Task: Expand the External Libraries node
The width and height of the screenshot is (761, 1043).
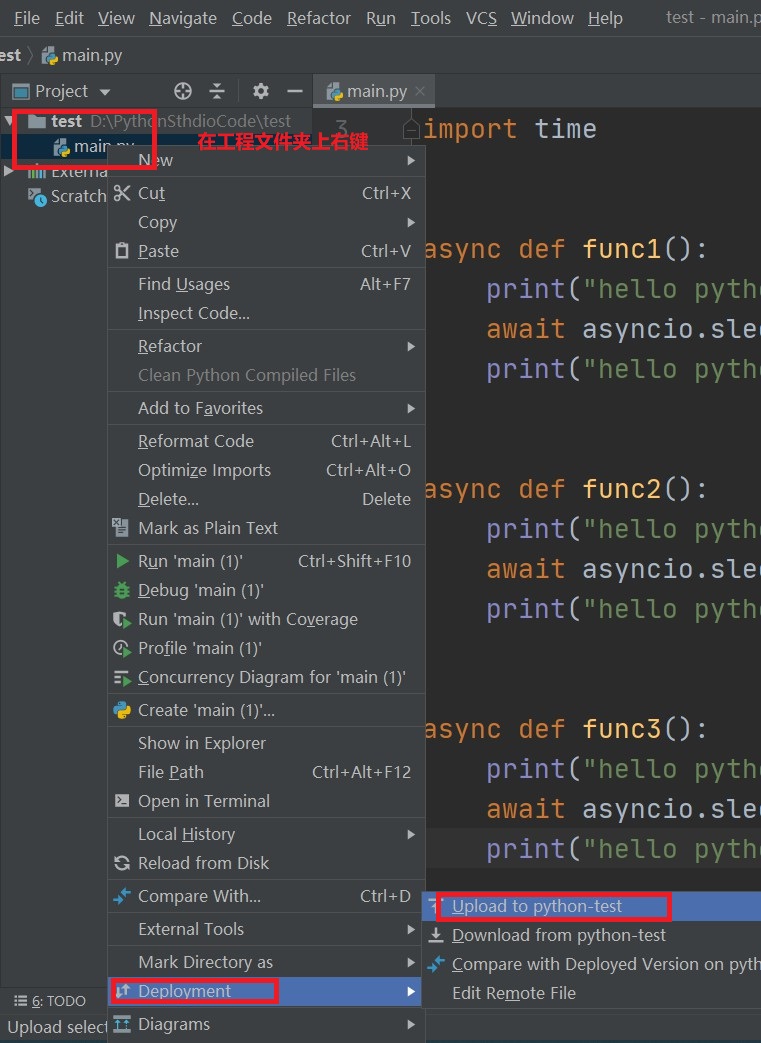Action: (x=8, y=171)
